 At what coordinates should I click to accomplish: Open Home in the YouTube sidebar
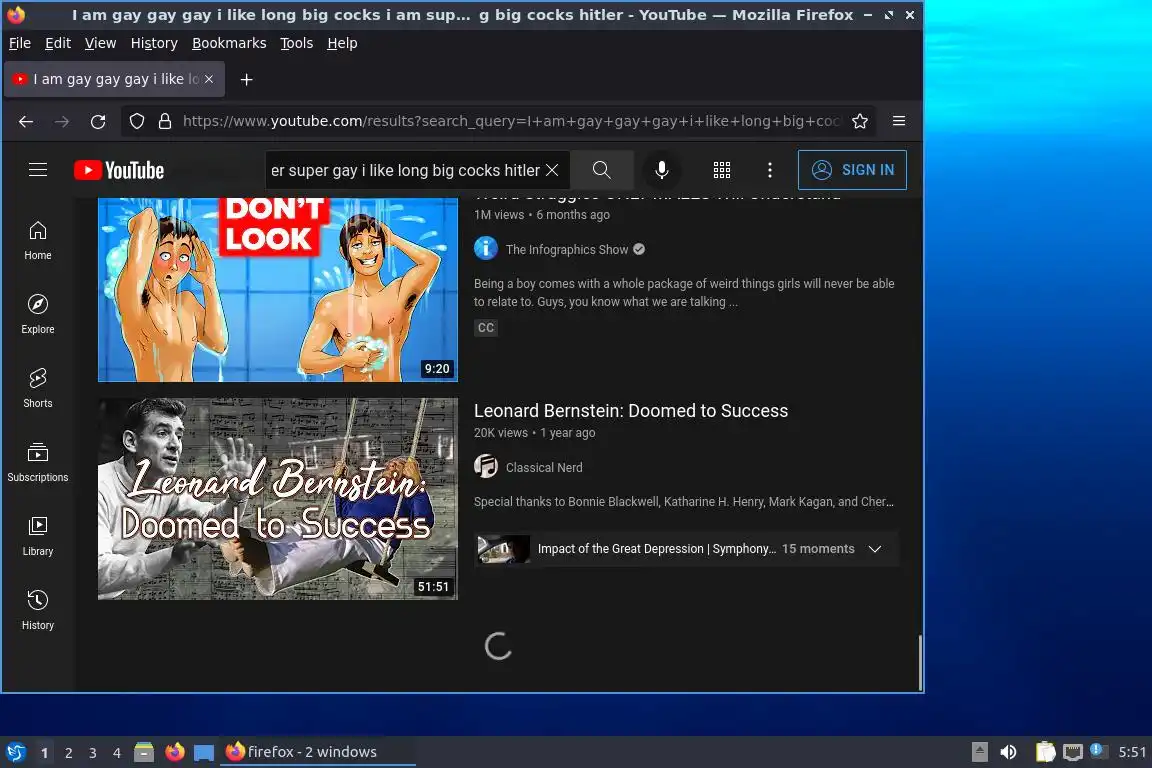pyautogui.click(x=37, y=240)
